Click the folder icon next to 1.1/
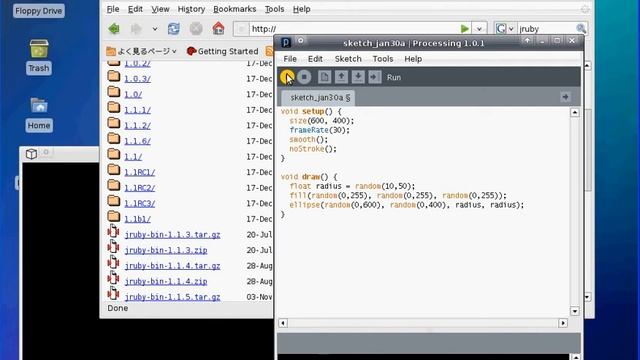This screenshot has width=640, height=360. click(x=113, y=154)
